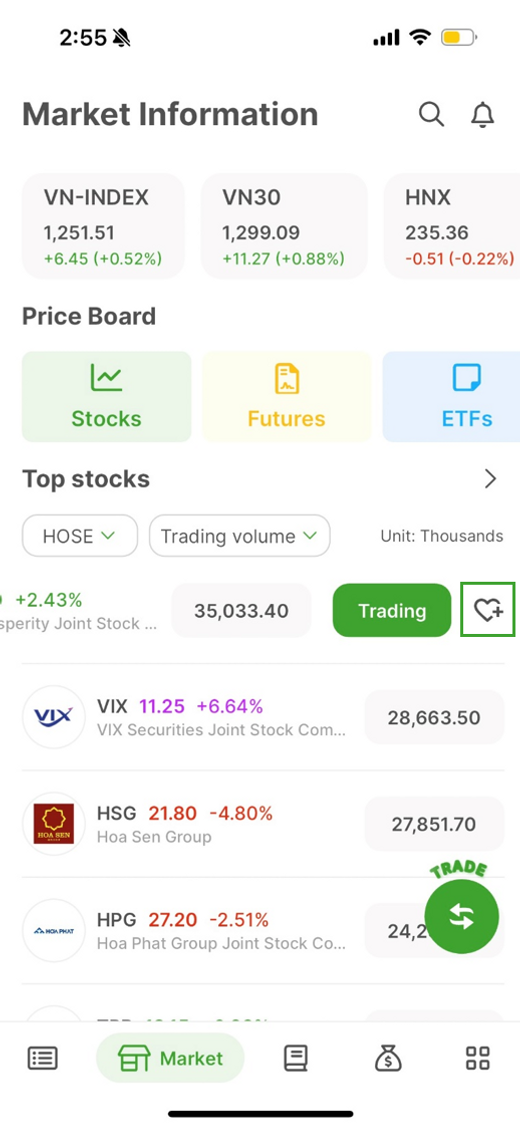
Task: Open the Stocks price board tile
Action: coord(107,397)
